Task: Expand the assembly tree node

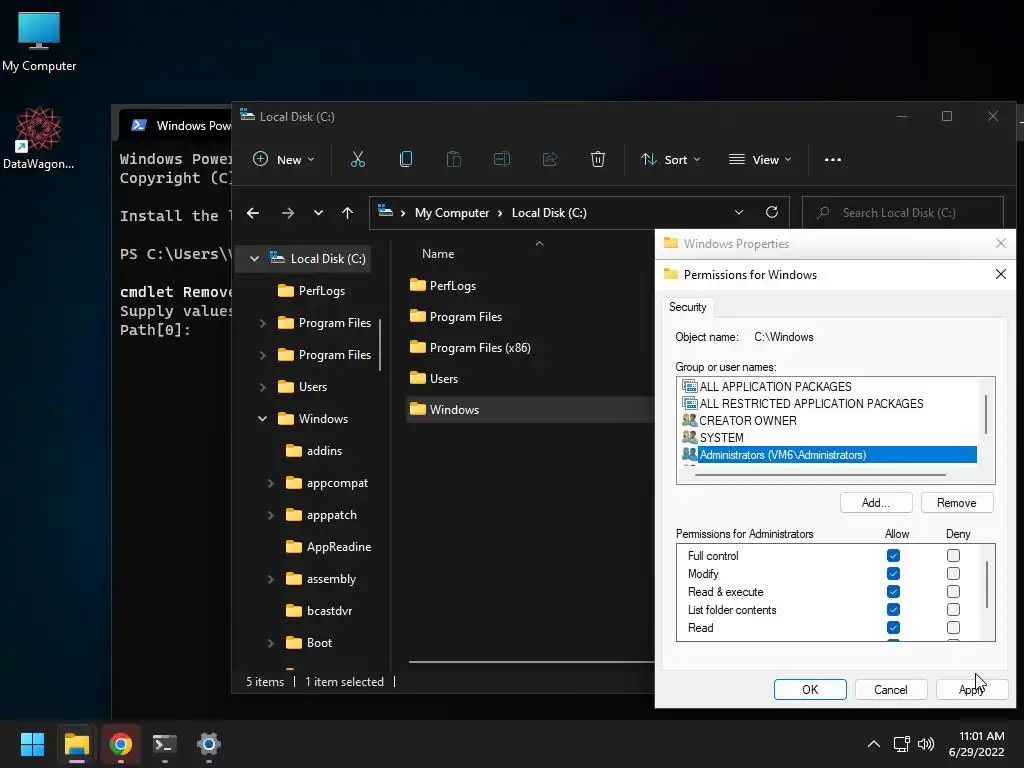Action: 270,579
